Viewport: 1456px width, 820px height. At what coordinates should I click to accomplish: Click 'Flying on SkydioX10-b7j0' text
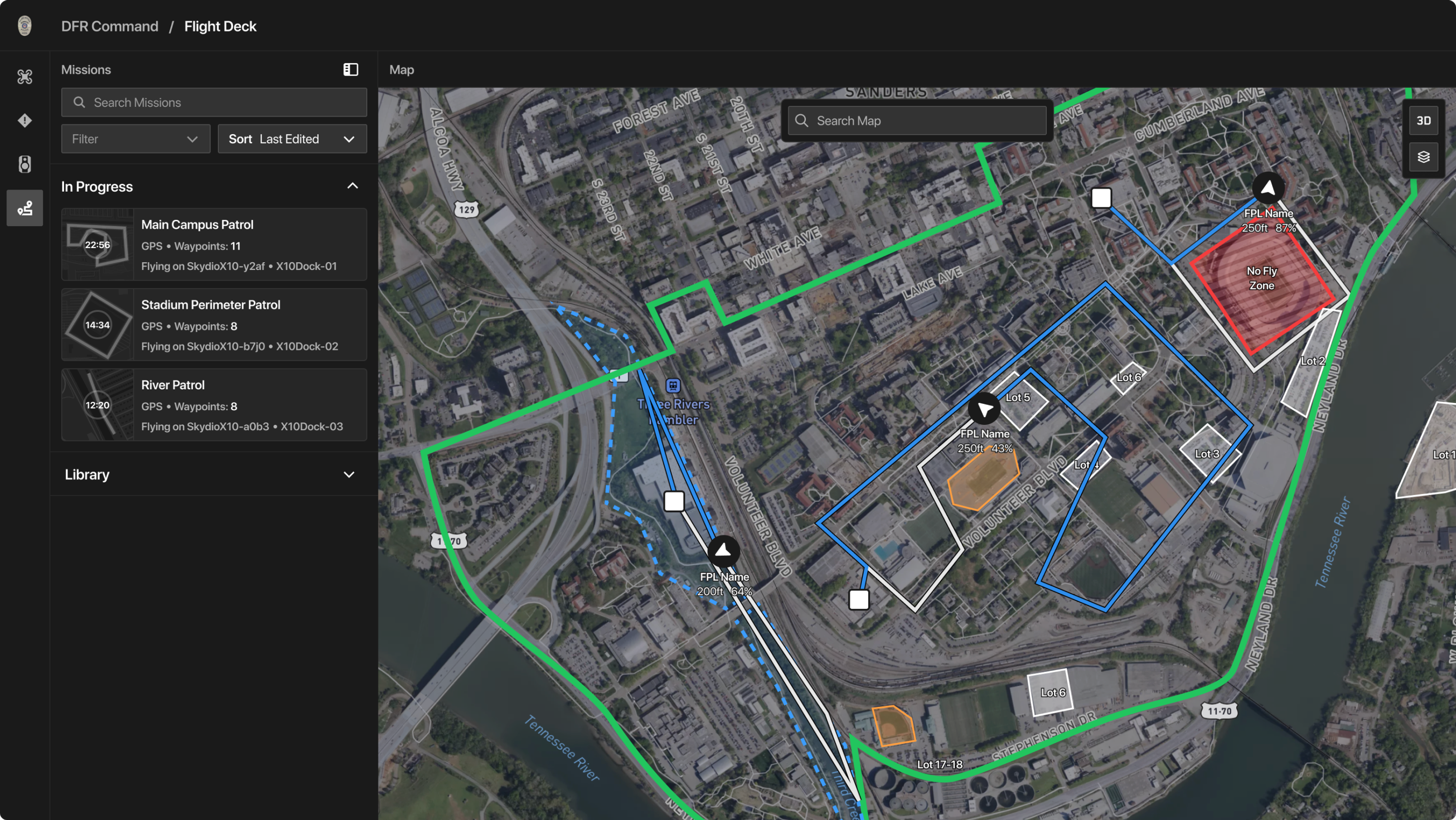[203, 347]
